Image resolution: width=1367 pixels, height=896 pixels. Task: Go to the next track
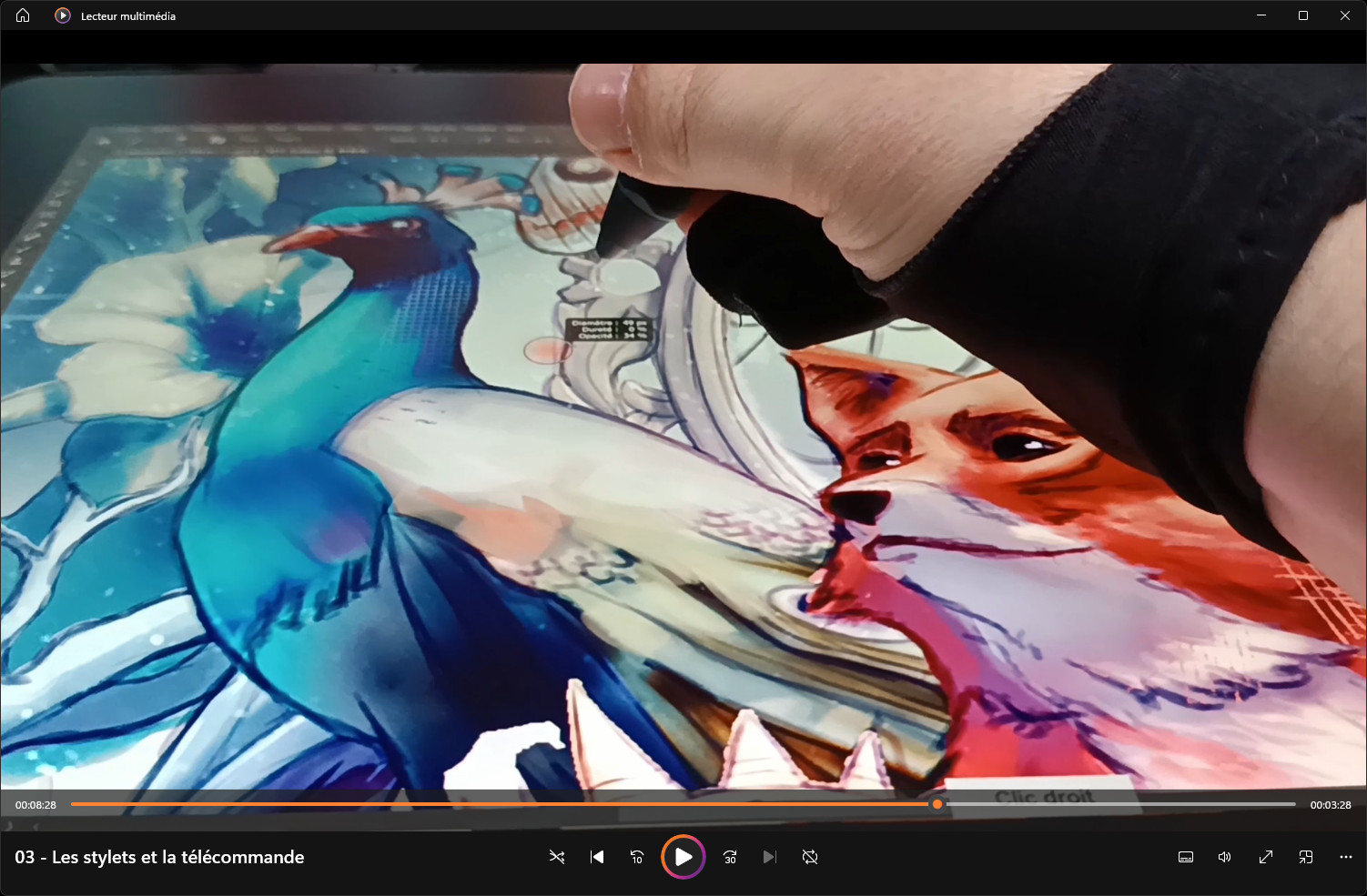(x=770, y=857)
